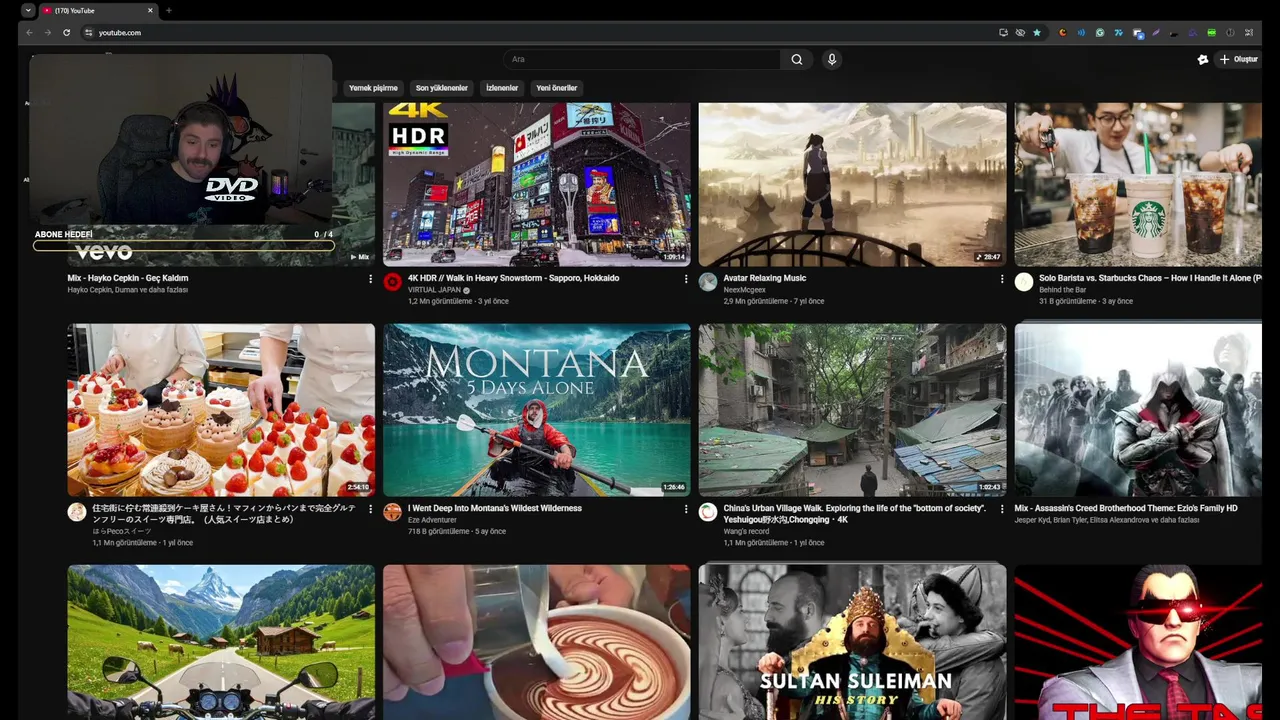Click the crossed-out eye icon in address bar

click(1020, 32)
